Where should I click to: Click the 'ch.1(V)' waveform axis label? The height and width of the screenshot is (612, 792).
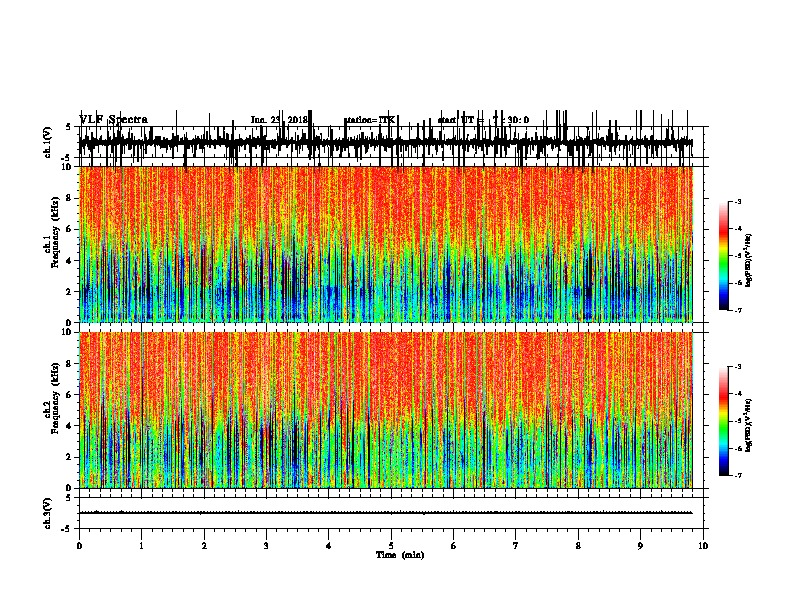click(x=48, y=142)
